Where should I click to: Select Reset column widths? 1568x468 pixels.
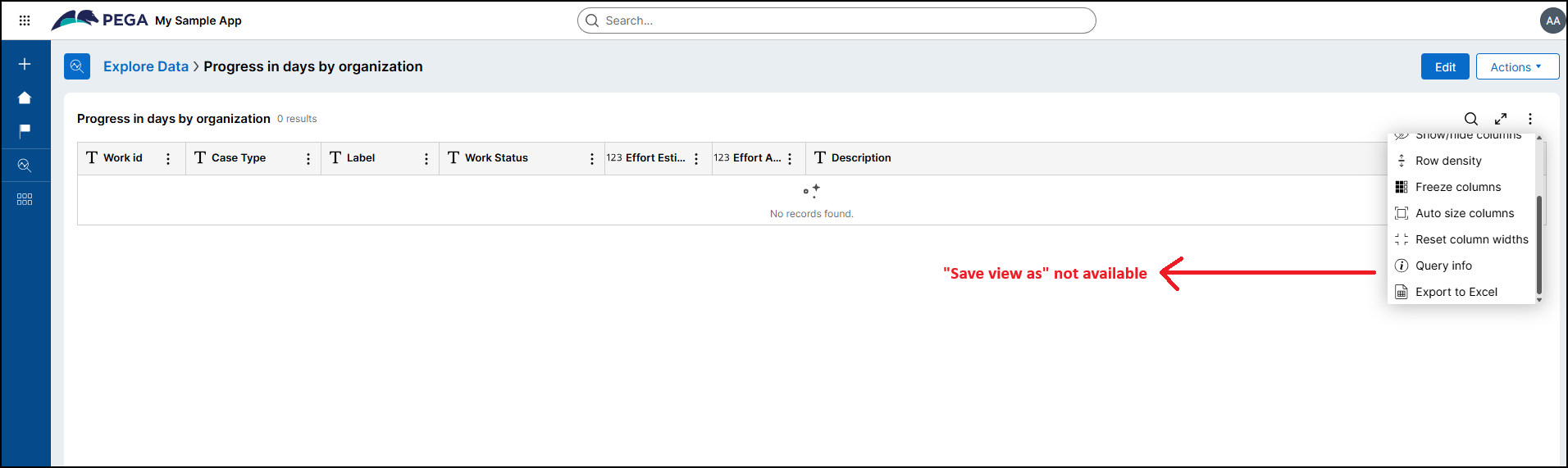pyautogui.click(x=1461, y=239)
